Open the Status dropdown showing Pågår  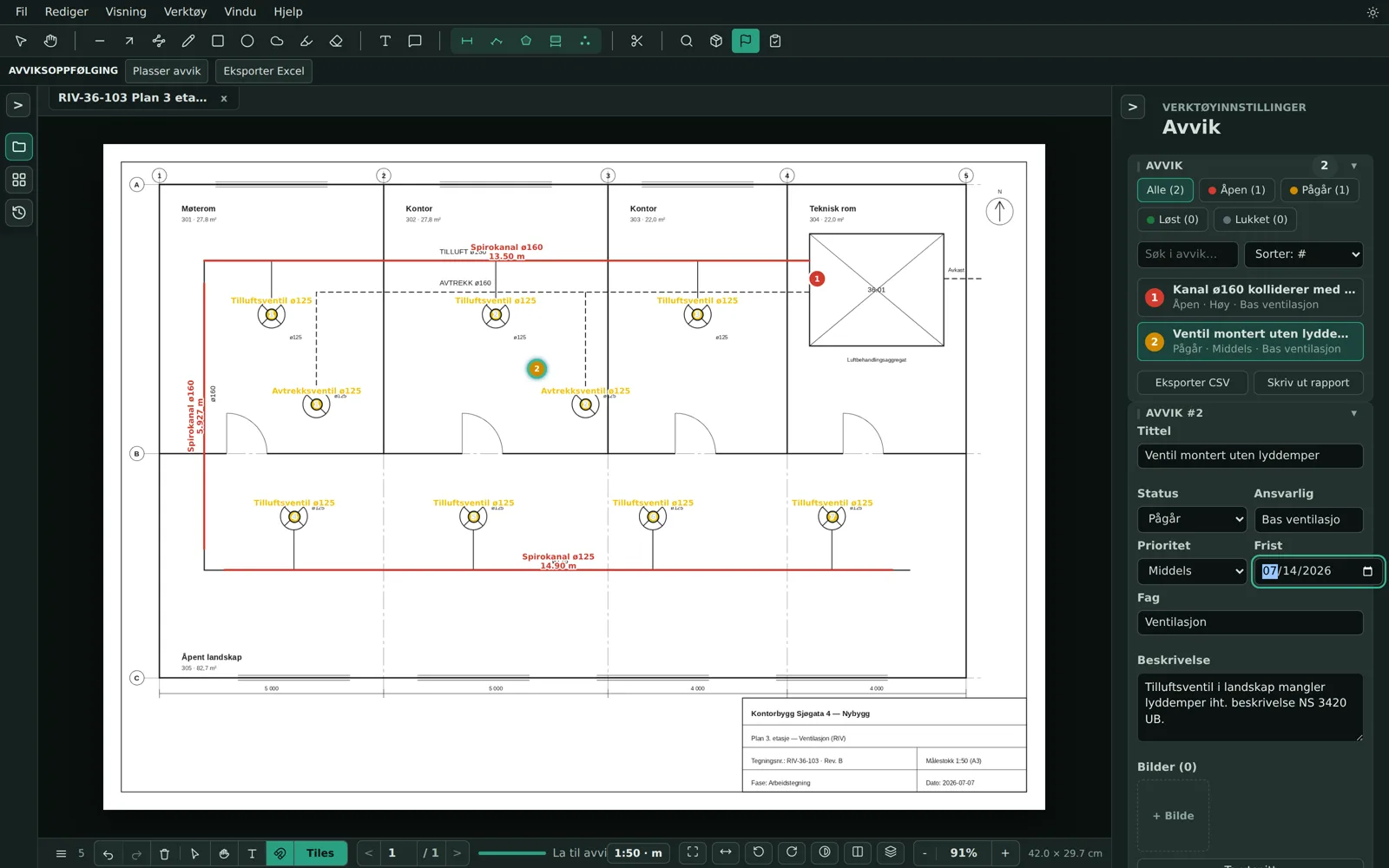[1192, 519]
